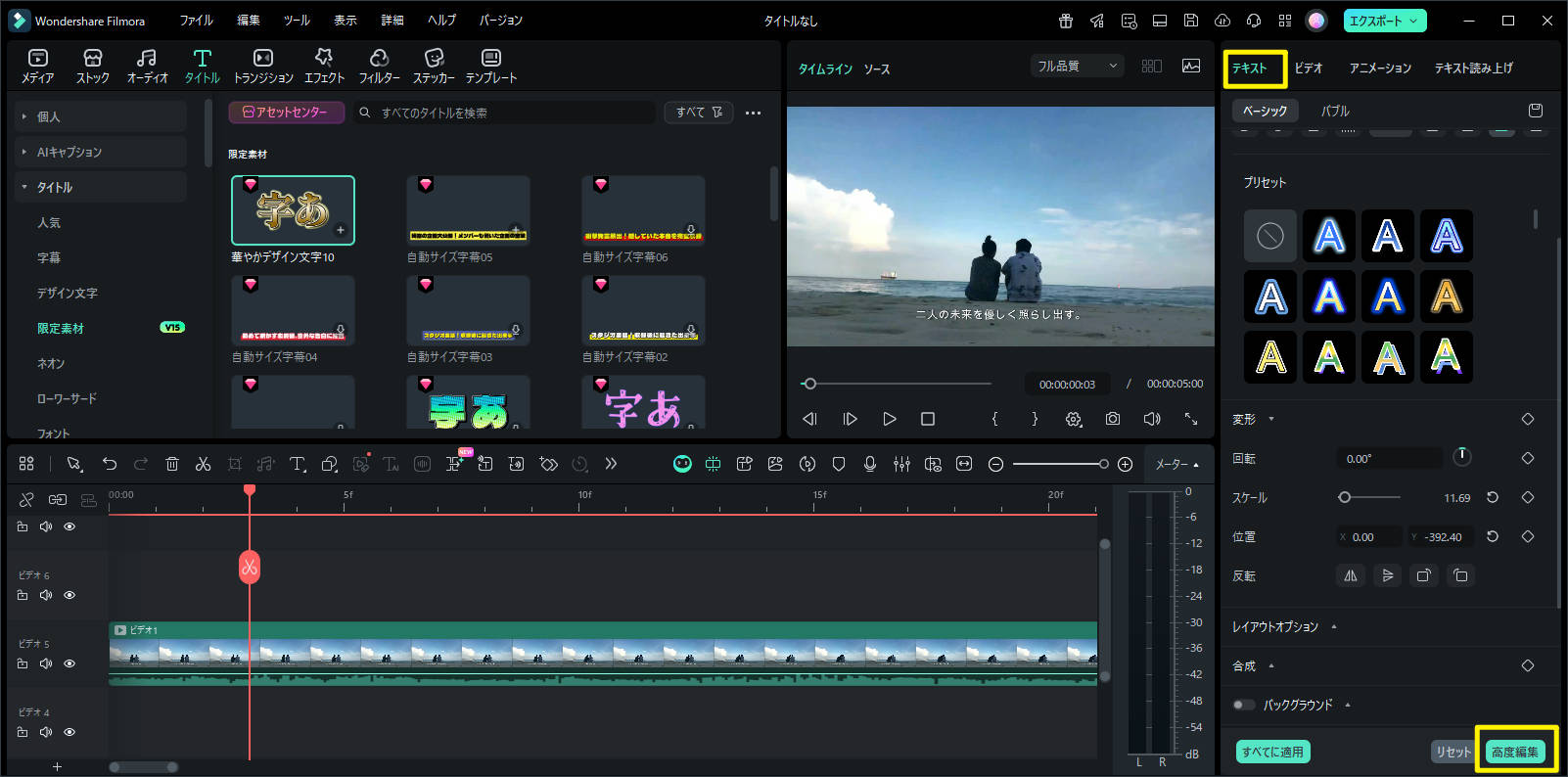The height and width of the screenshot is (777, 1568).
Task: Flip horizontally using the mirror icon
Action: [x=1351, y=575]
